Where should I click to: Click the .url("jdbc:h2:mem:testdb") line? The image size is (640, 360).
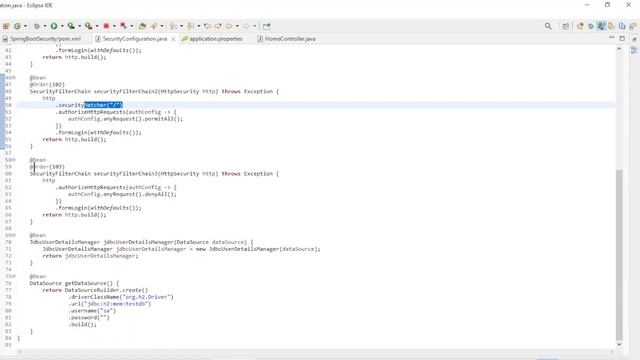pyautogui.click(x=109, y=304)
